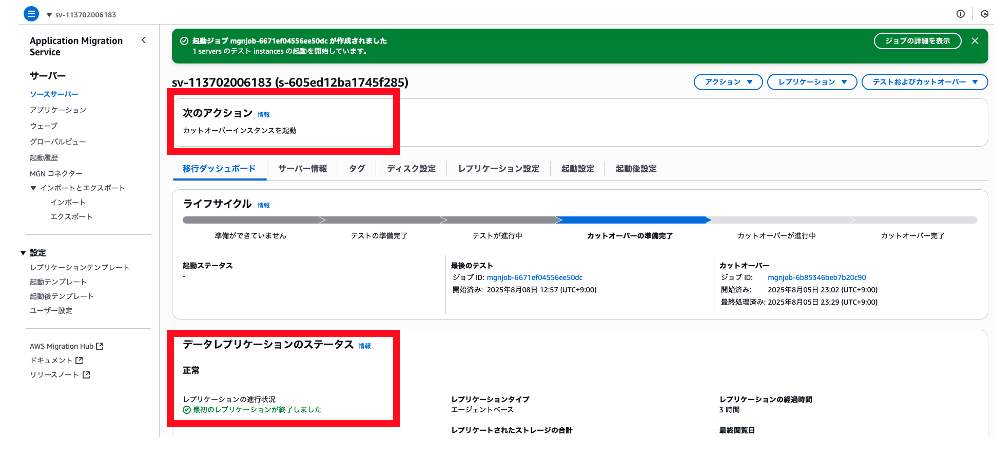The height and width of the screenshot is (456, 1008).
Task: Click the info circle icon in top bar
Action: [x=960, y=14]
